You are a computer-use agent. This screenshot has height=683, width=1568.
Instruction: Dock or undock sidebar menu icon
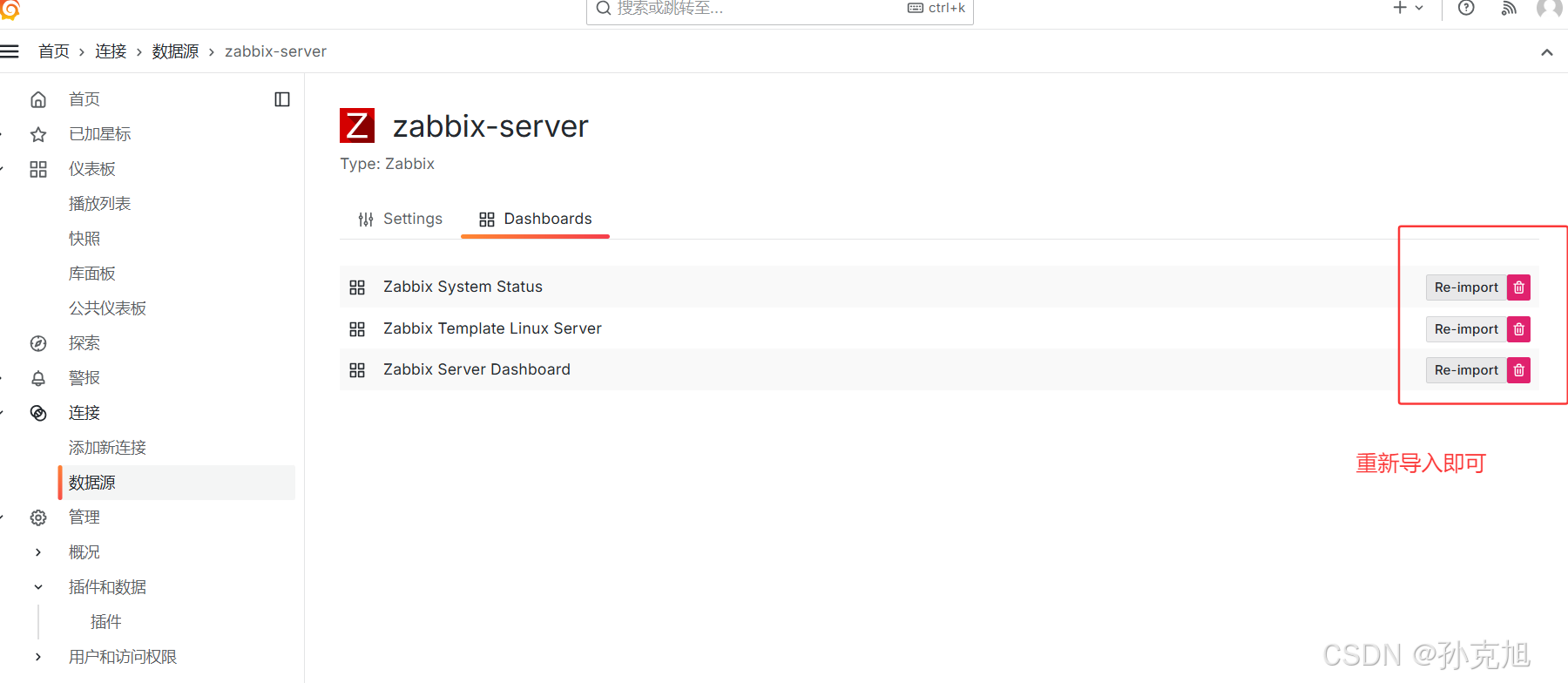tap(282, 99)
